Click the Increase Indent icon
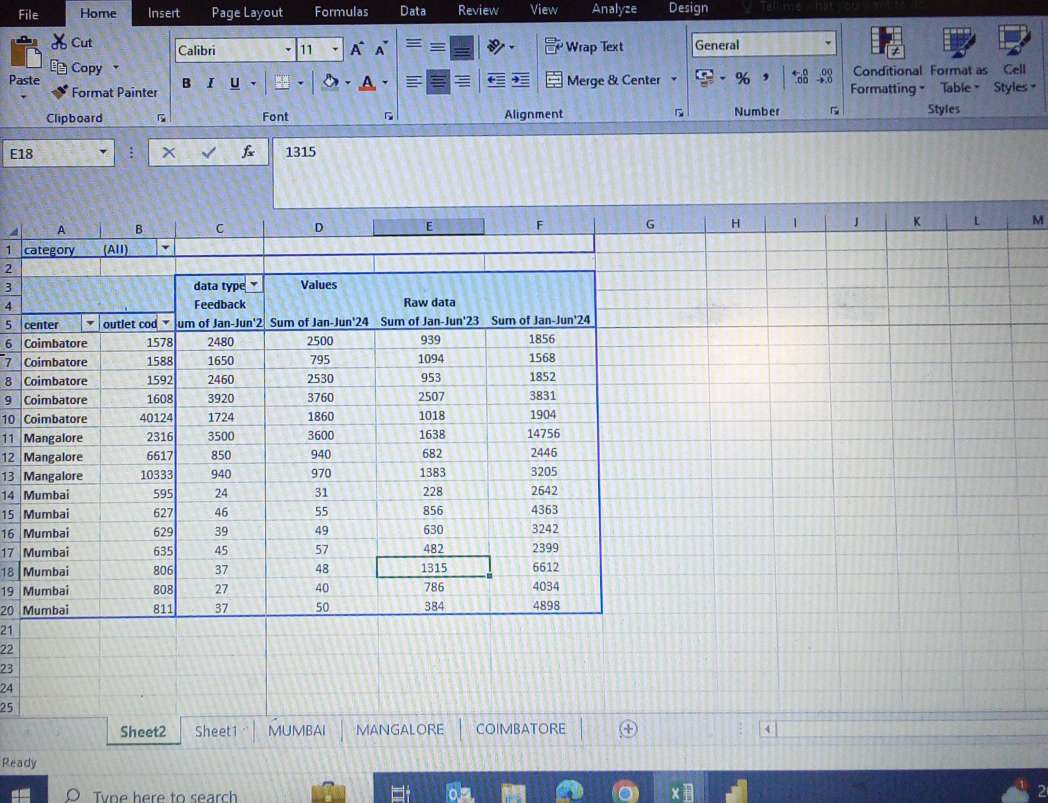Screen dimensions: 1048x803 tap(520, 81)
